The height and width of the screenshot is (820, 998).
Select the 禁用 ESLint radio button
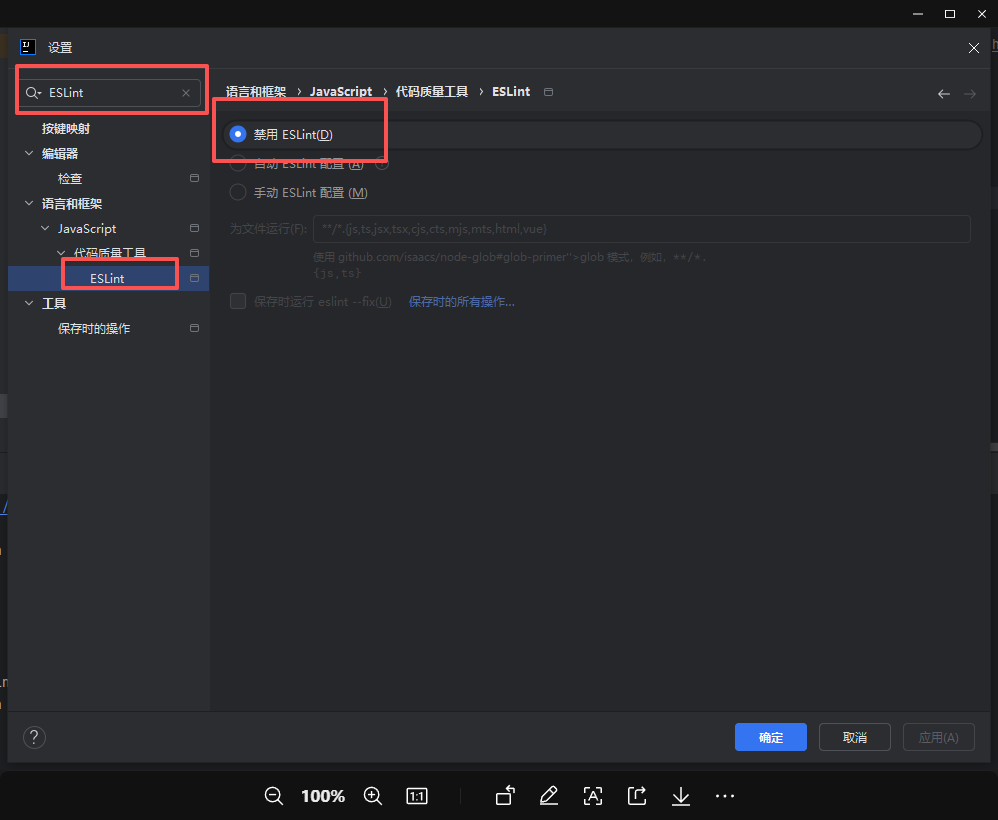(x=238, y=135)
